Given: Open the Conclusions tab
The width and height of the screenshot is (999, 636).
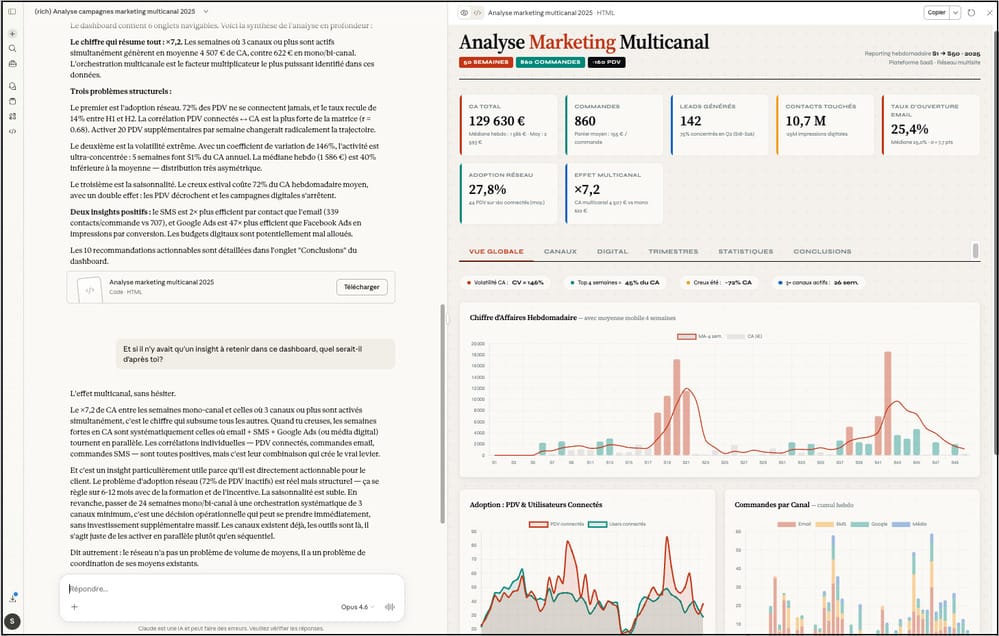Looking at the screenshot, I should 822,251.
